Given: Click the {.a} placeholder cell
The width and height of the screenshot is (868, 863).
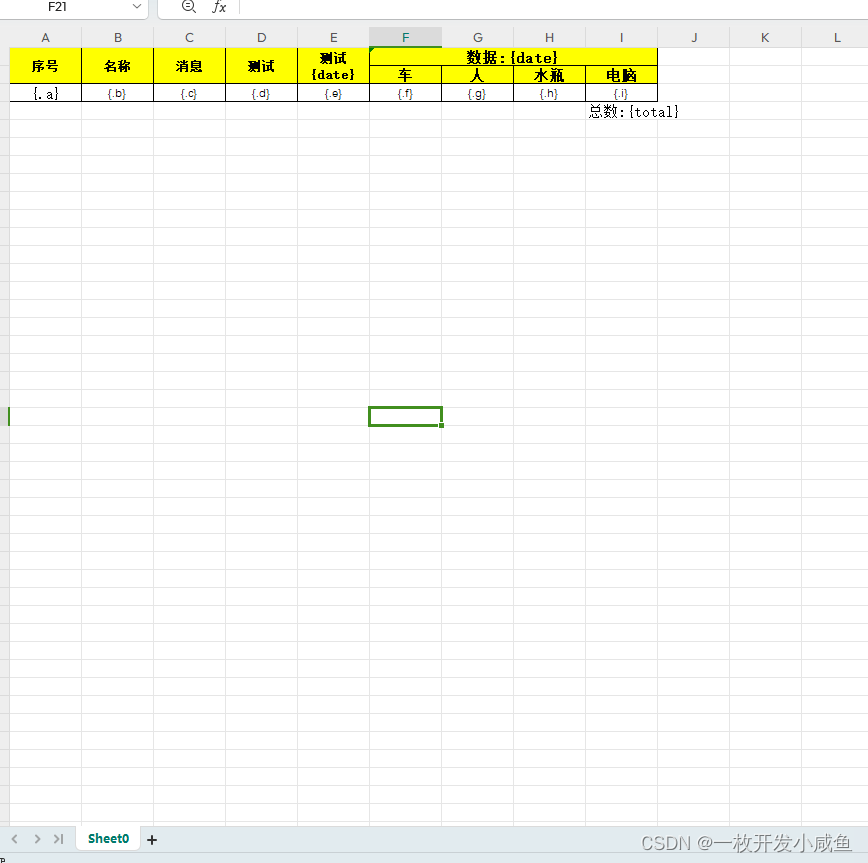Looking at the screenshot, I should click(x=45, y=93).
